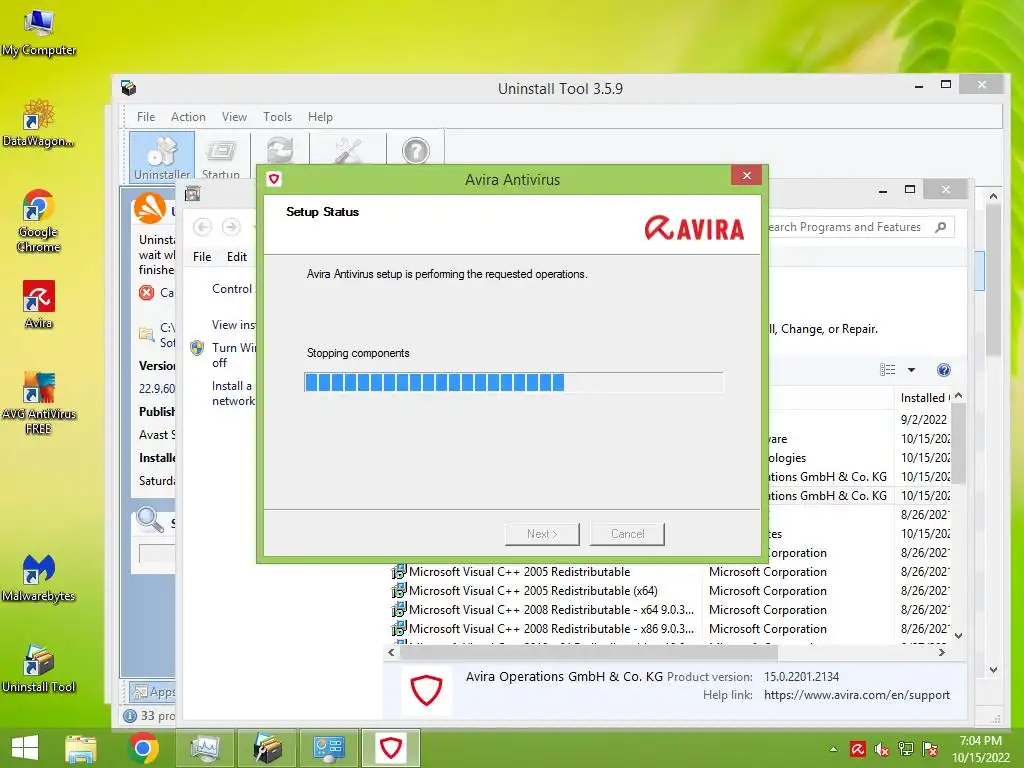Open Avira desktop shortcut

pos(39,304)
